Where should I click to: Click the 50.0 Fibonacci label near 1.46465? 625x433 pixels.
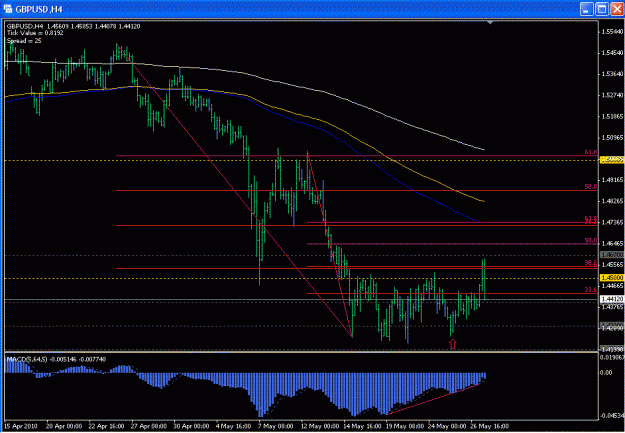(x=590, y=240)
